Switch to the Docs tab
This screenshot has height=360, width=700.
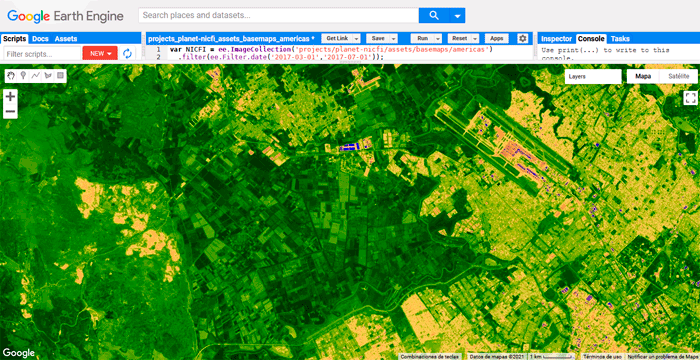click(42, 39)
